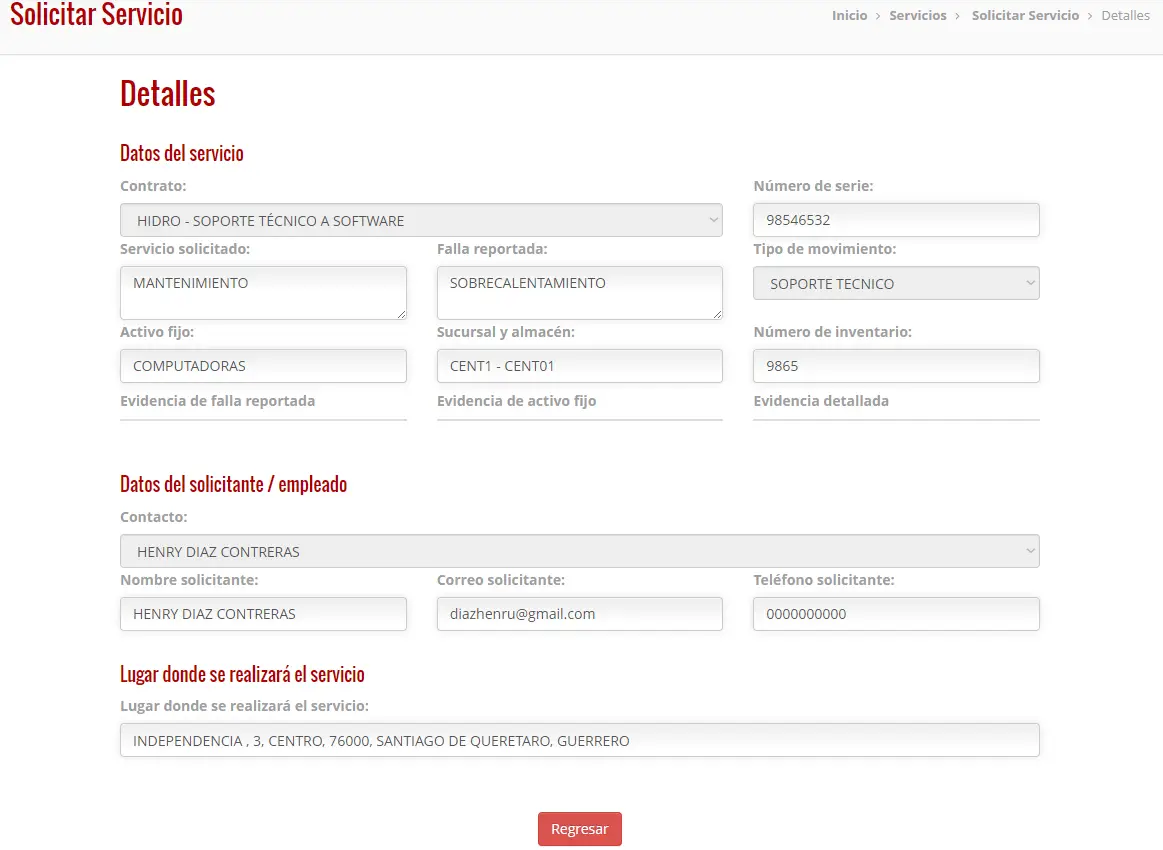The width and height of the screenshot is (1163, 850).
Task: Select the Número de inventario field
Action: click(896, 366)
